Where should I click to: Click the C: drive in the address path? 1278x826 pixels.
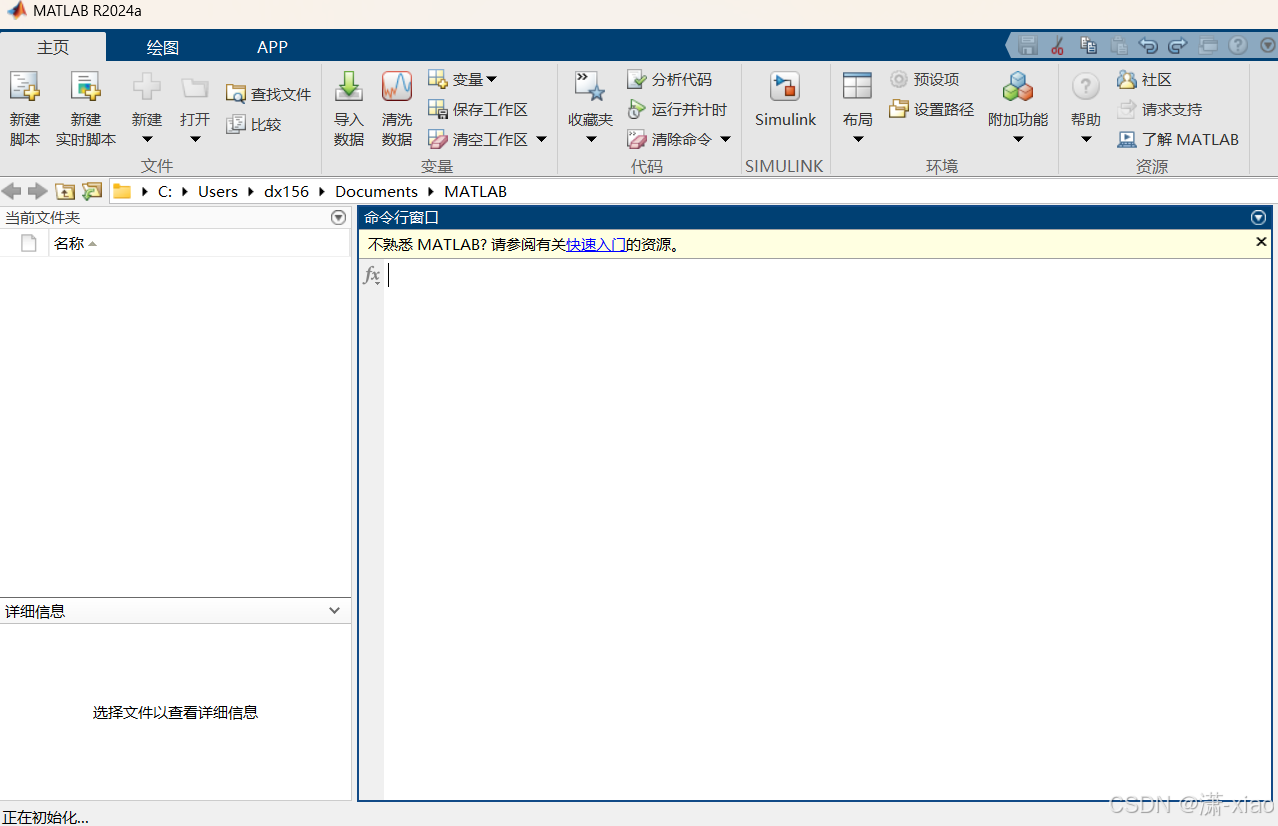pyautogui.click(x=165, y=191)
